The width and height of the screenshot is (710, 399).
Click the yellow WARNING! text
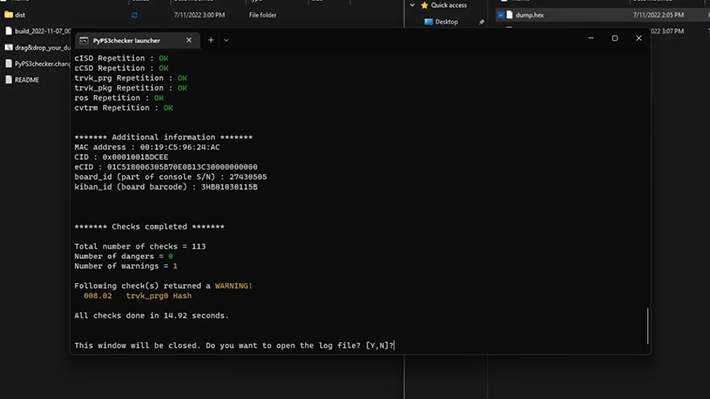(x=234, y=286)
